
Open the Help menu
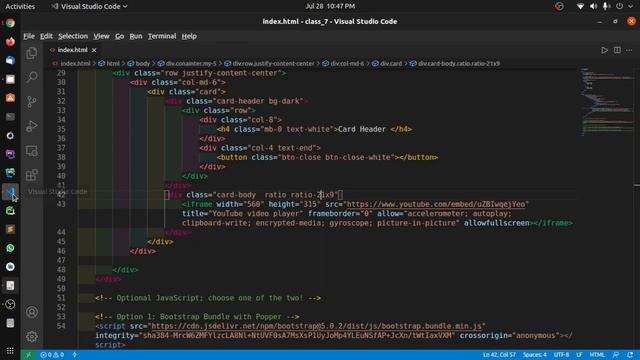pos(189,36)
